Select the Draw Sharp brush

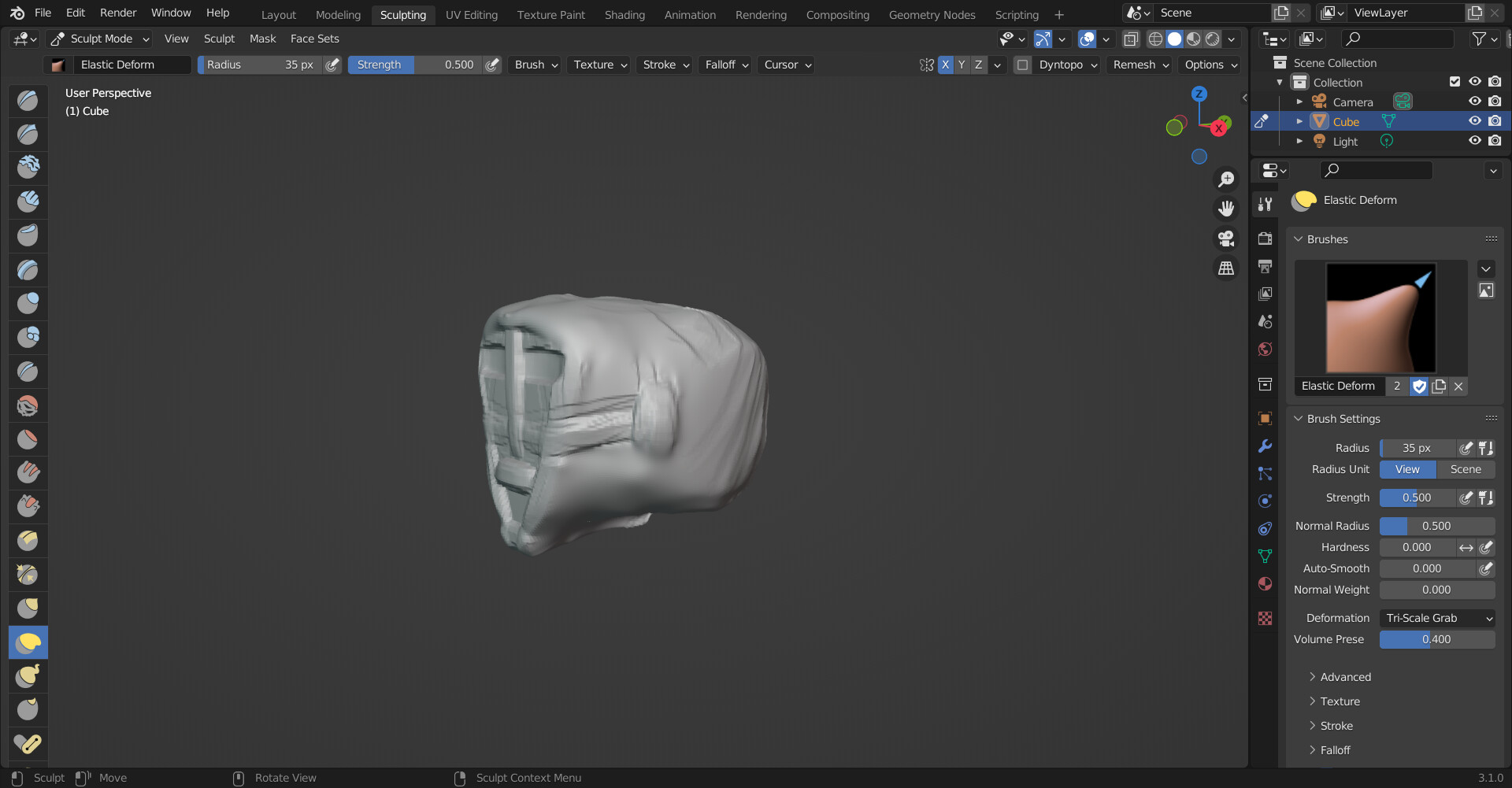28,134
